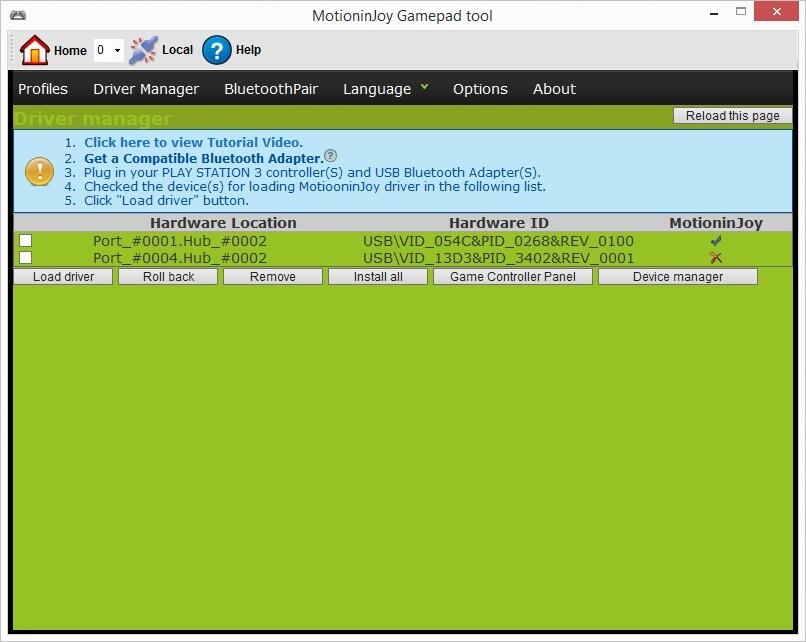Click the Remove button
This screenshot has width=806, height=642.
273,277
